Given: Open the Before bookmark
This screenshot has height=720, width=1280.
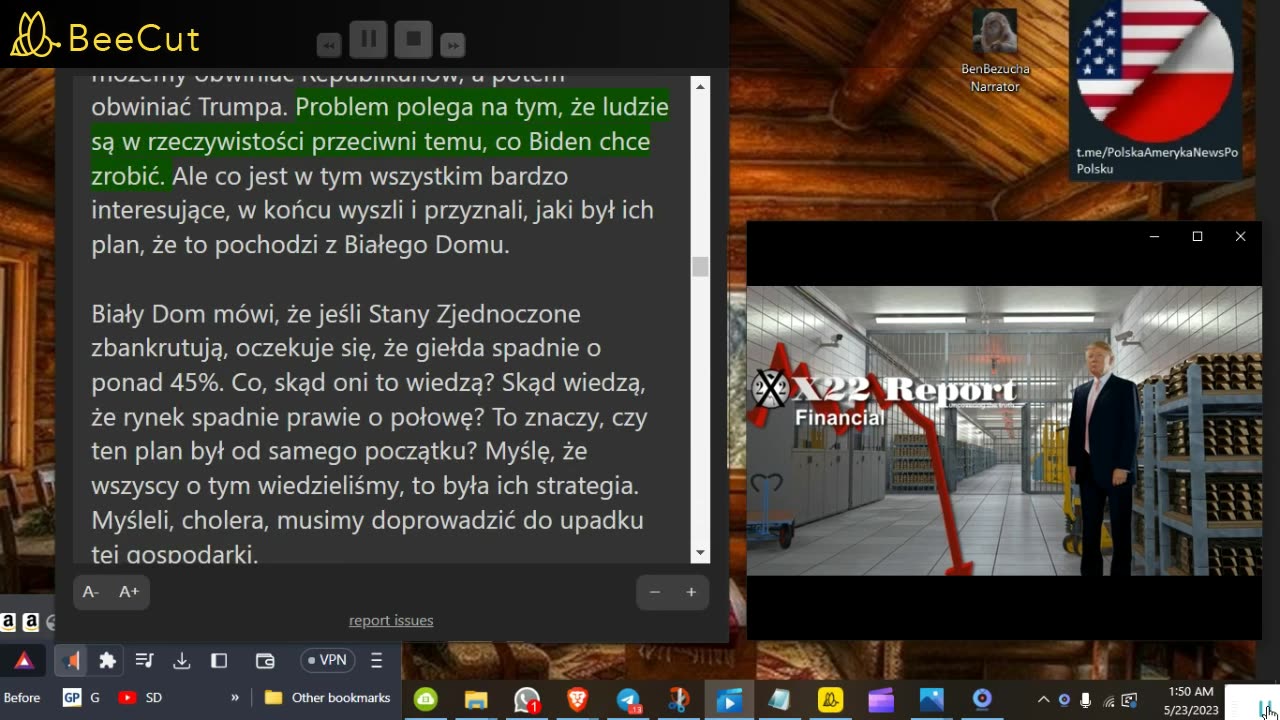Looking at the screenshot, I should click(22, 698).
